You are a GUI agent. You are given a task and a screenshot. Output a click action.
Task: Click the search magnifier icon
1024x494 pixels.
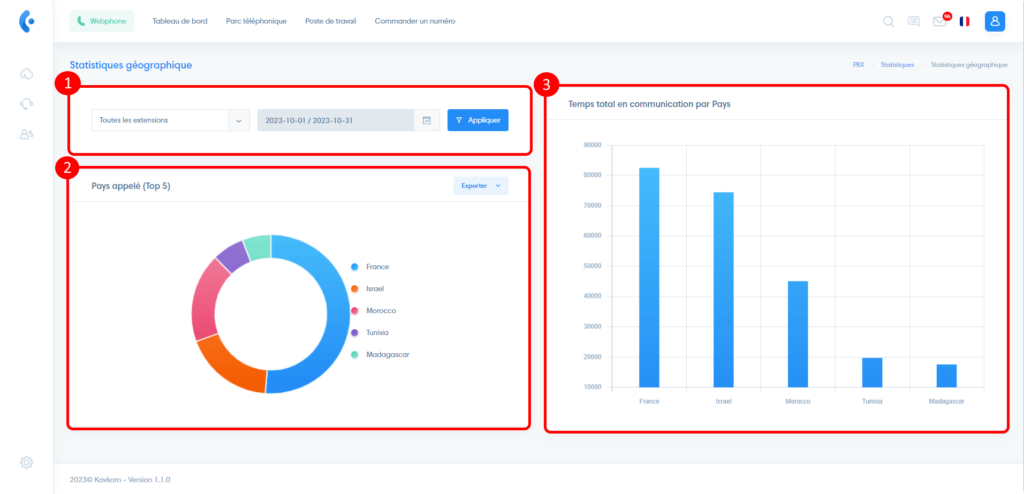(x=888, y=21)
